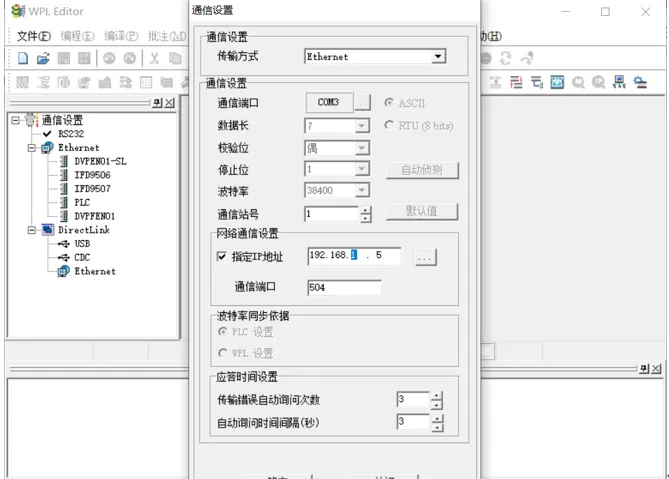
Task: Click the greyed Redo round icon
Action: [x=130, y=58]
